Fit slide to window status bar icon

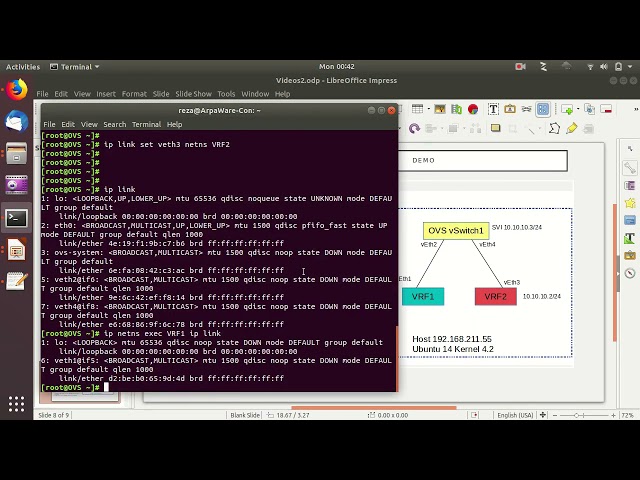click(542, 415)
